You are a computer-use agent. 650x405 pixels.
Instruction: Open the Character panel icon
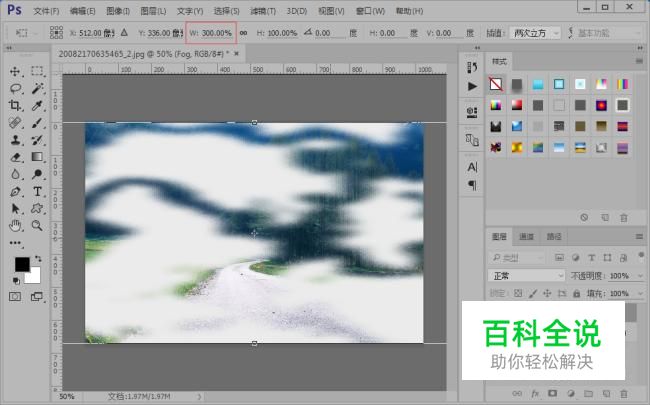(472, 167)
